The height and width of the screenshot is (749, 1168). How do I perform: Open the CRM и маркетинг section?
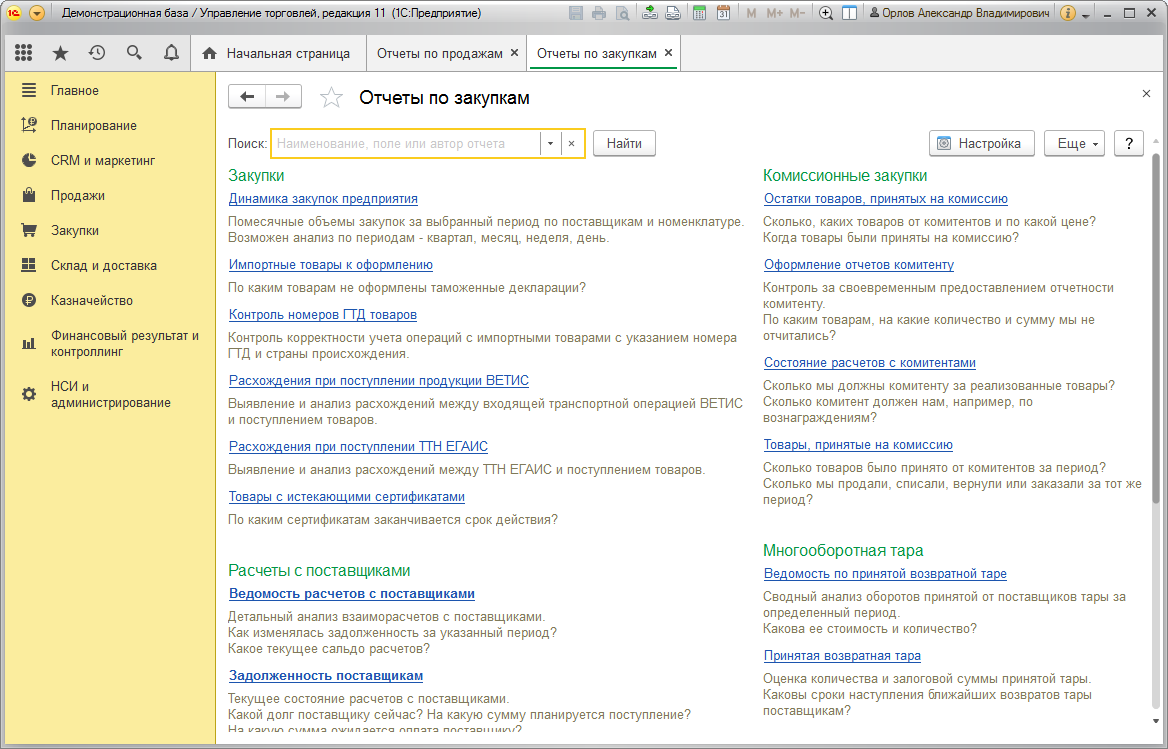[110, 161]
